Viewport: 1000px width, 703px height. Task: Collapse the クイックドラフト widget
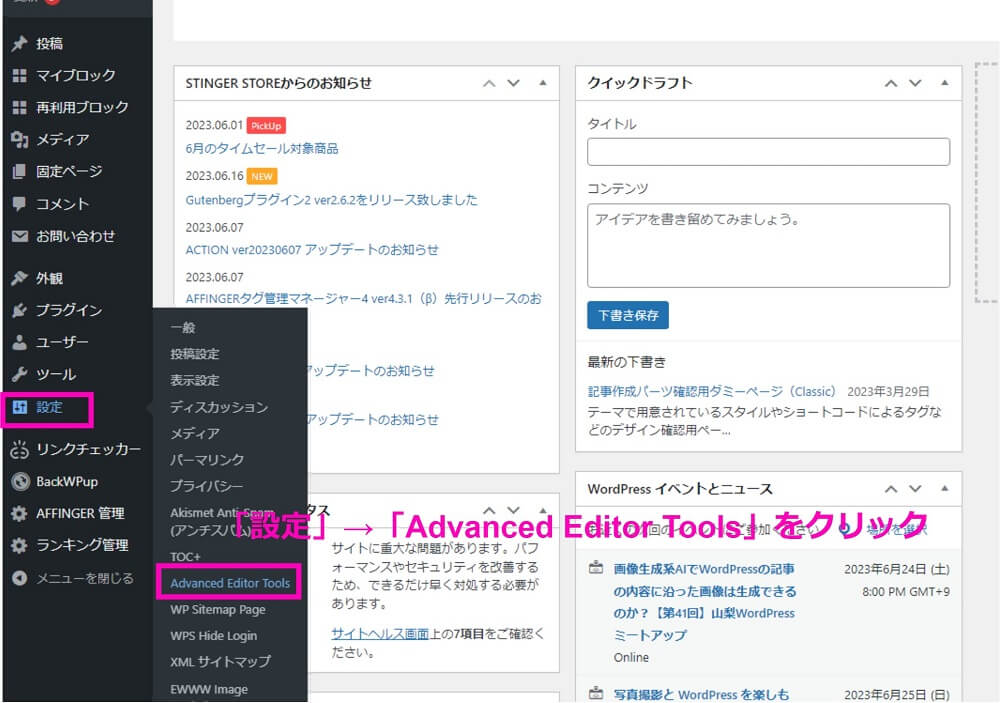pyautogui.click(x=944, y=84)
